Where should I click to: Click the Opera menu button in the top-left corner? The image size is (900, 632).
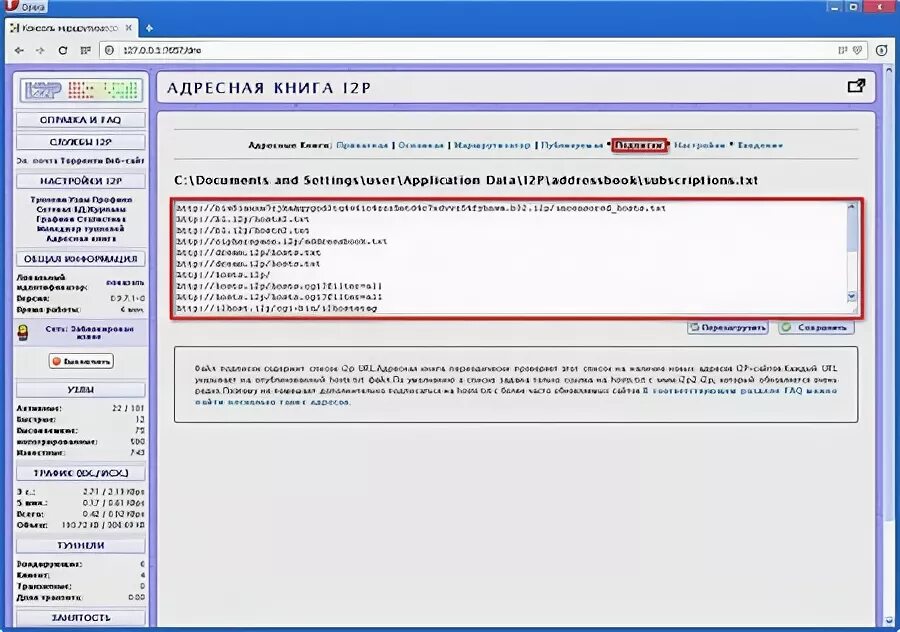coord(22,6)
